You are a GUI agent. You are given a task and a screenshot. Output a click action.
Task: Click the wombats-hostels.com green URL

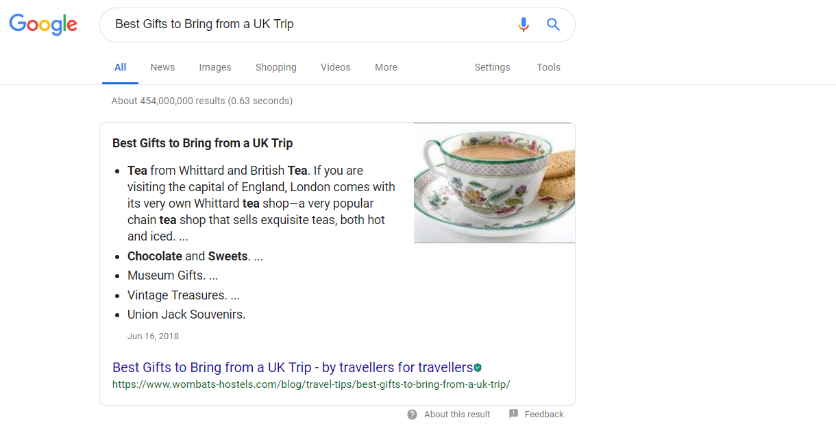(311, 385)
